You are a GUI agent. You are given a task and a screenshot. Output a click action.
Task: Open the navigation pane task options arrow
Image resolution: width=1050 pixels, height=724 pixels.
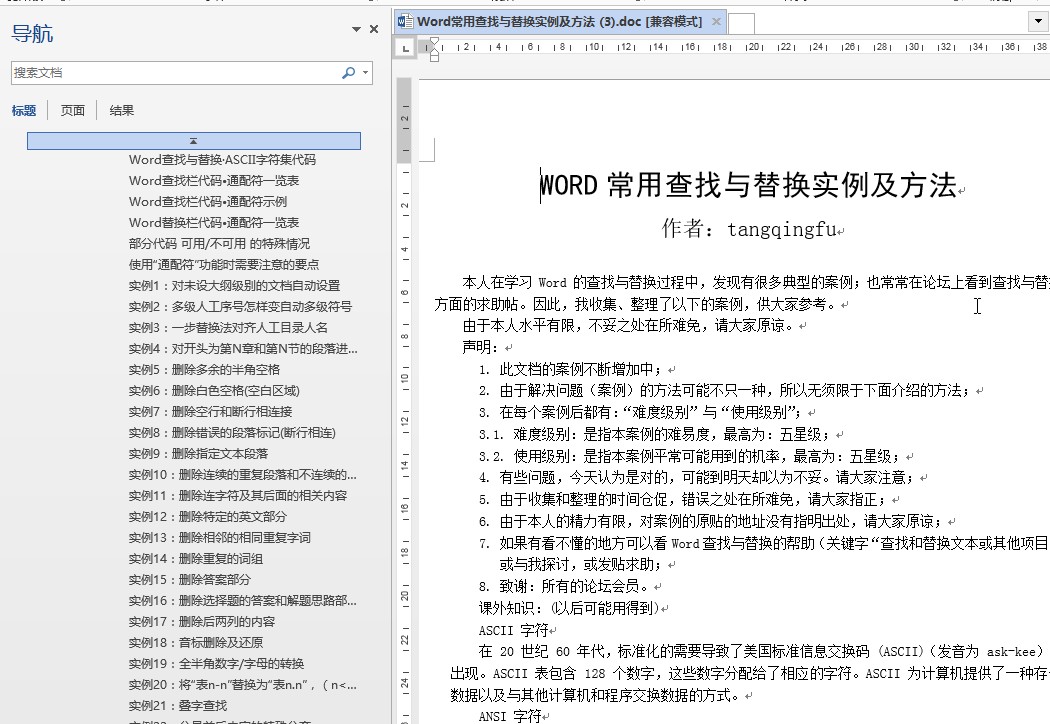[356, 30]
